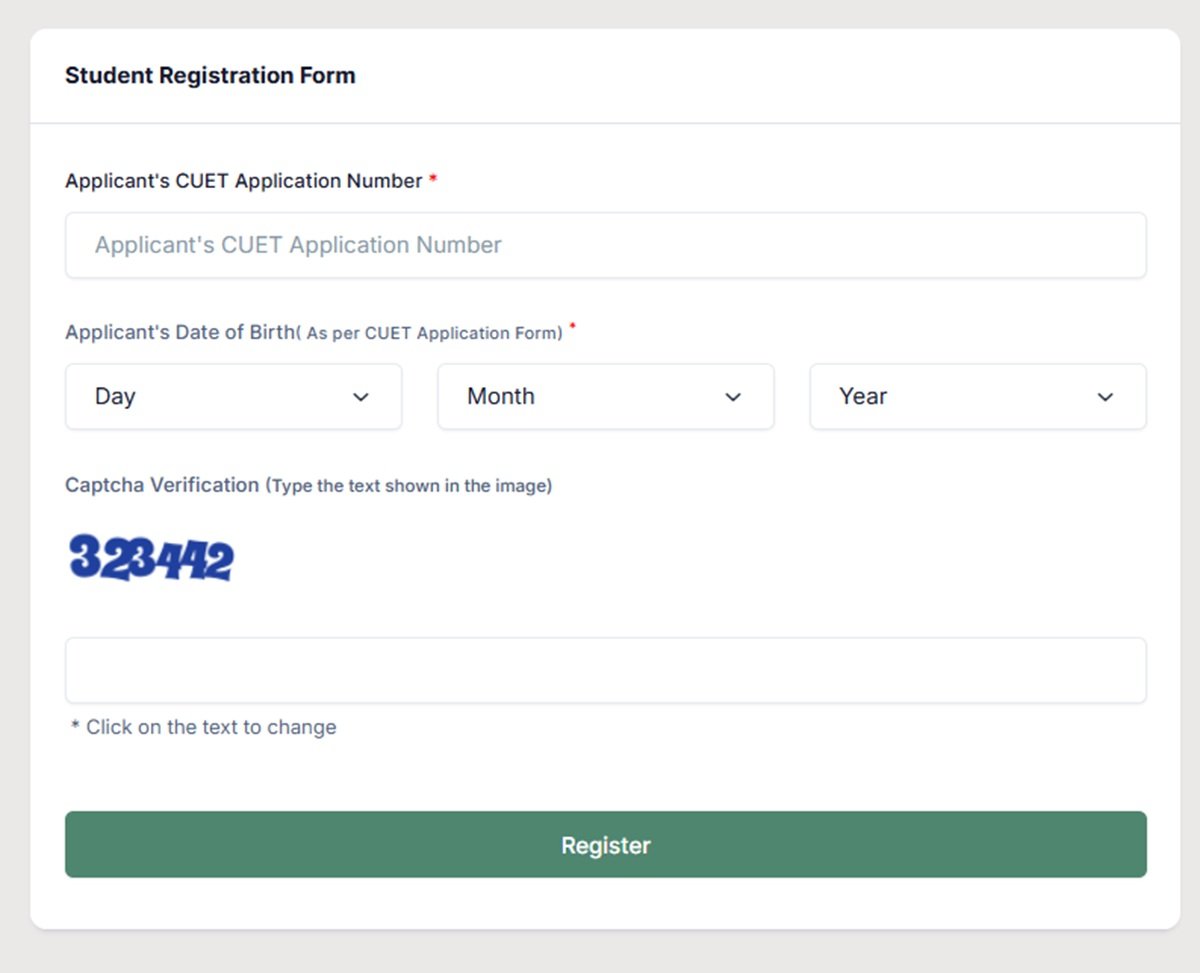
Task: Click the Year dropdown chevron arrow
Action: [x=1105, y=397]
